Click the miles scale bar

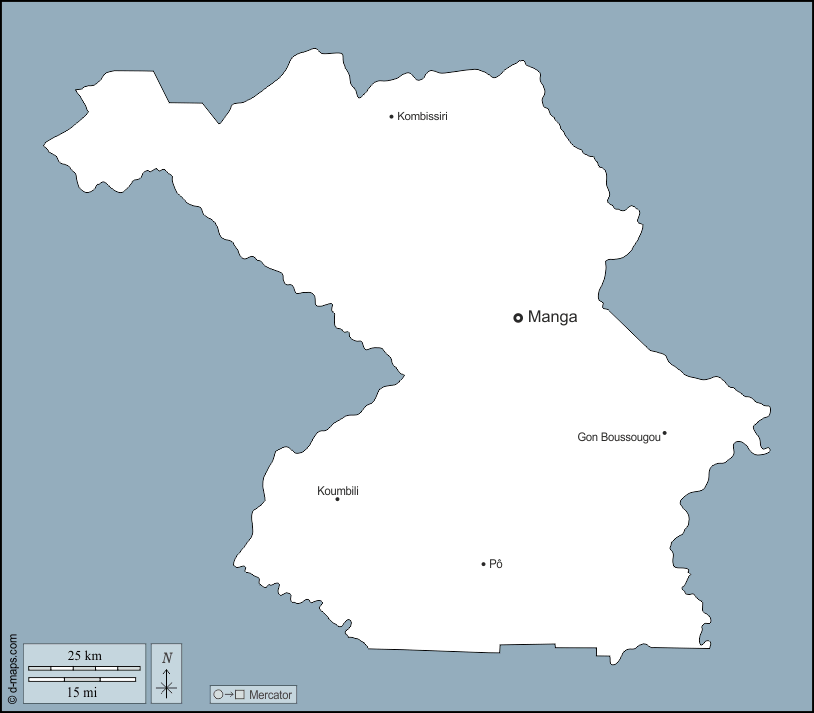(x=82, y=679)
